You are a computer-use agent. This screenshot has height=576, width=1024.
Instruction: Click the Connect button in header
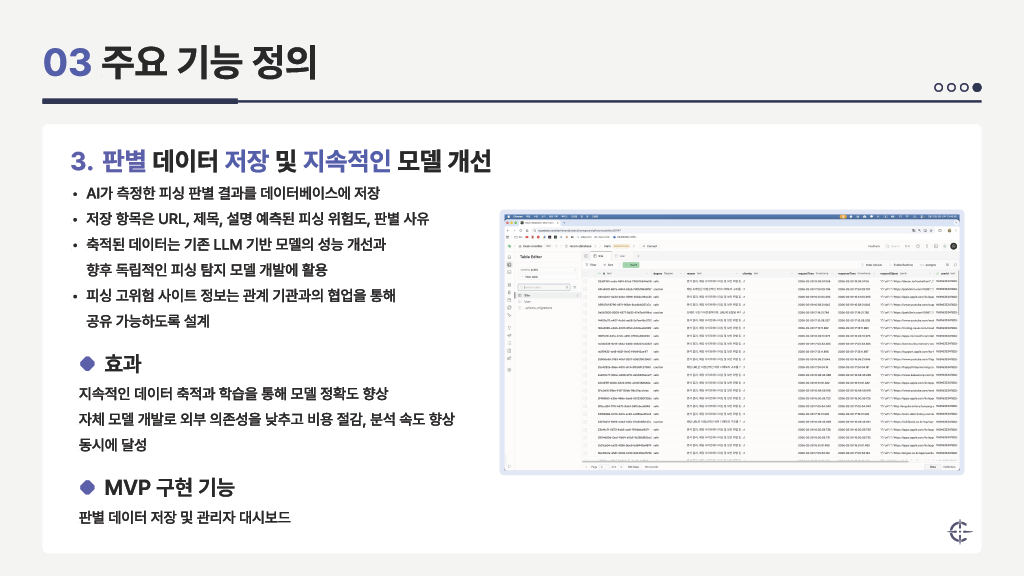651,245
